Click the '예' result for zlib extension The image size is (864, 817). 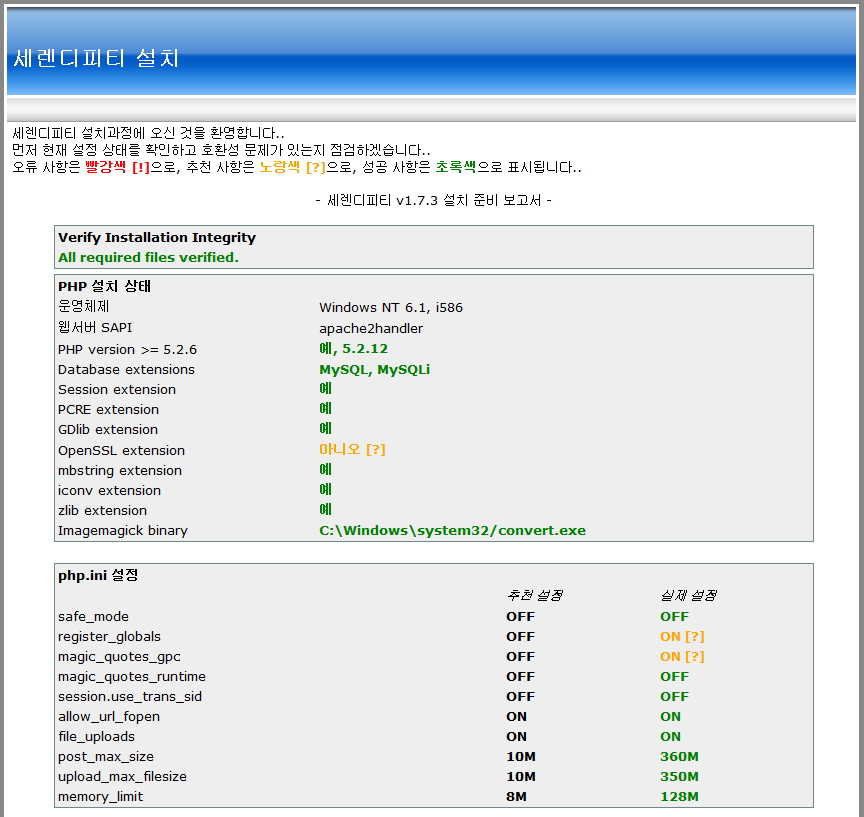[x=326, y=509]
